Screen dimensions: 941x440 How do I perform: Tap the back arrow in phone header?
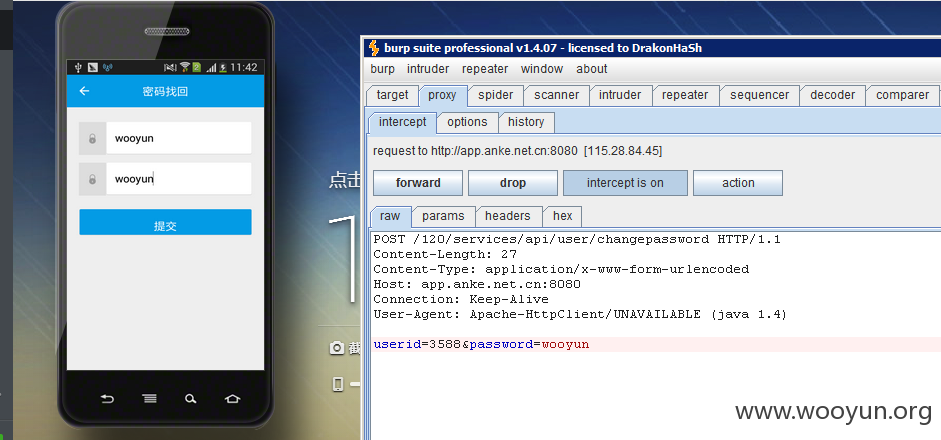tap(84, 91)
